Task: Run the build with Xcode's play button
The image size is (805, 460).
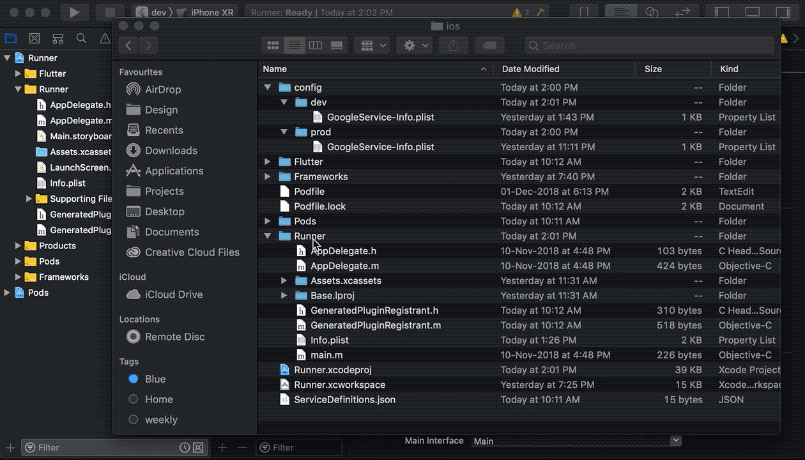Action: coord(74,12)
